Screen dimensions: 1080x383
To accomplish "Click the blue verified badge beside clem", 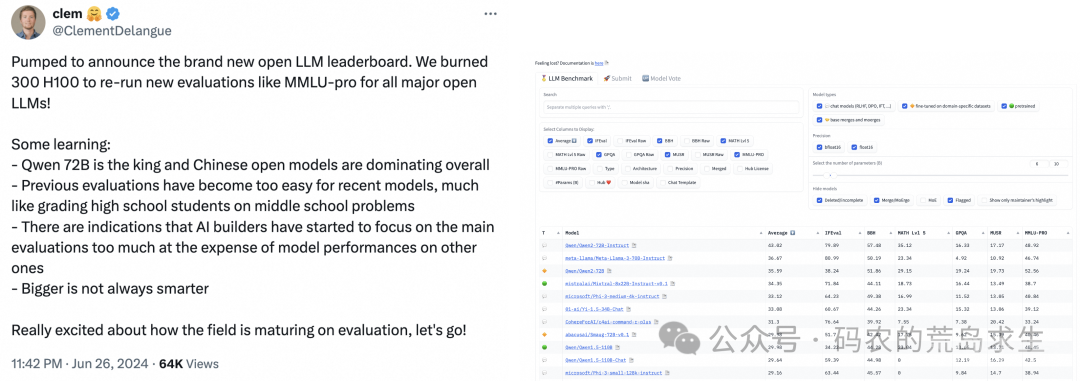I will 112,14.
